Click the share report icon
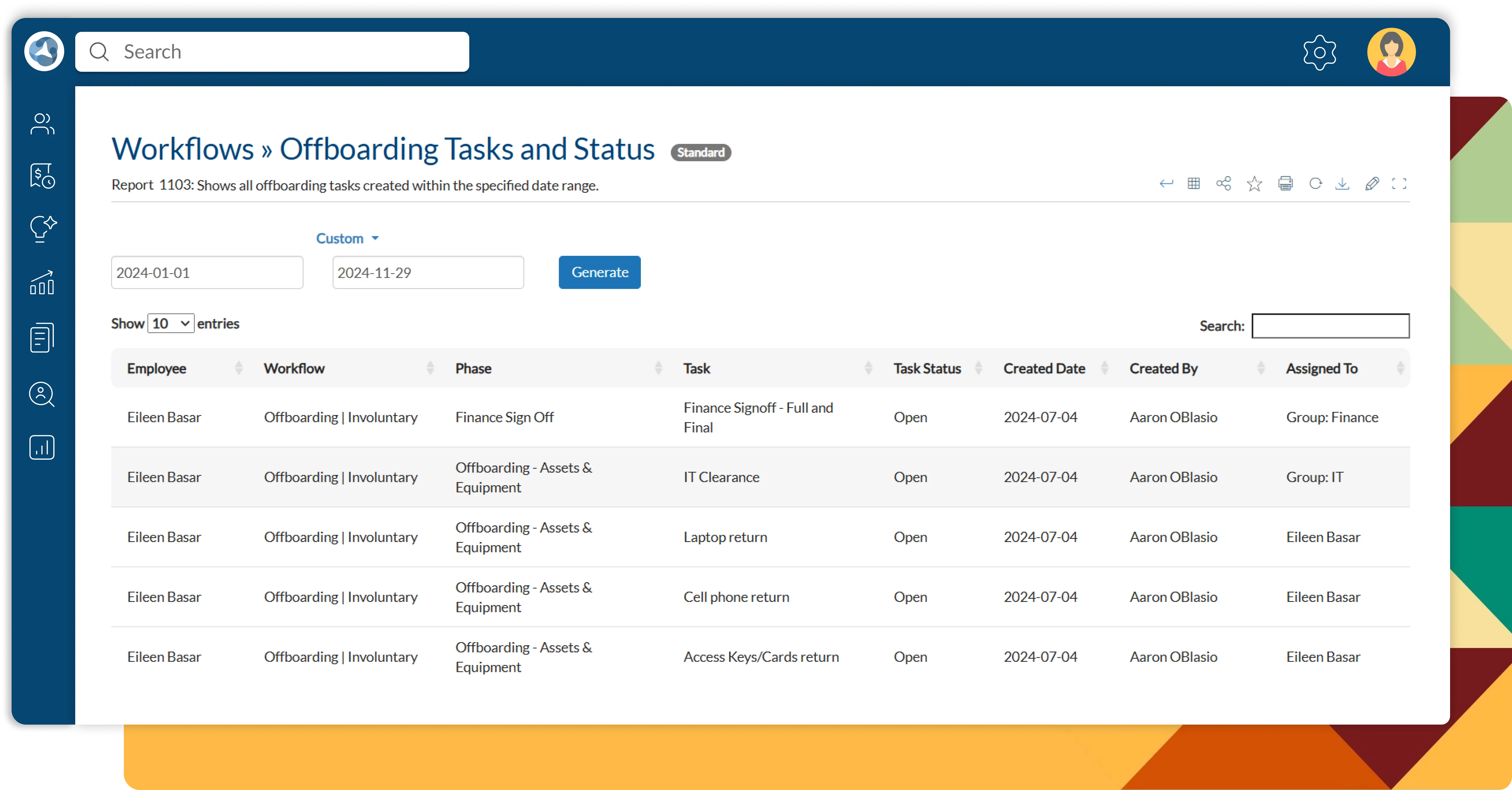1512x790 pixels. click(x=1223, y=184)
